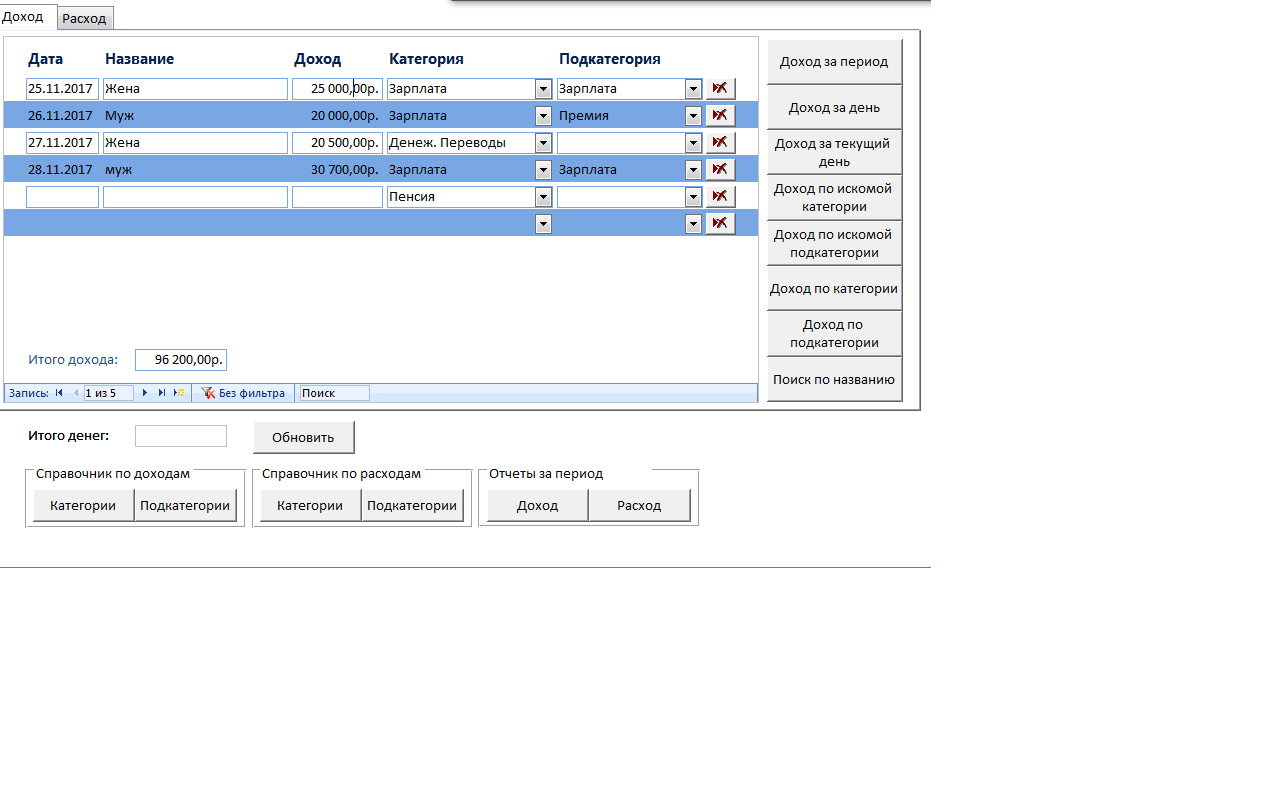Open Расход report under Отчеты за период
This screenshot has height=800, width=1280.
(639, 505)
